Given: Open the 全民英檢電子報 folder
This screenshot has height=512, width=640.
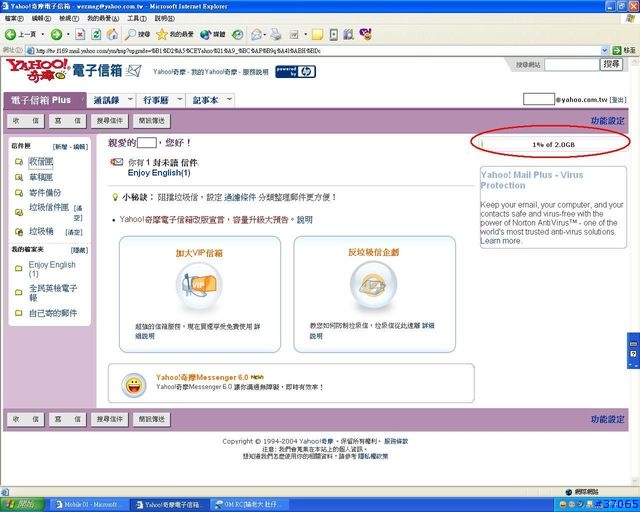Looking at the screenshot, I should point(53,293).
